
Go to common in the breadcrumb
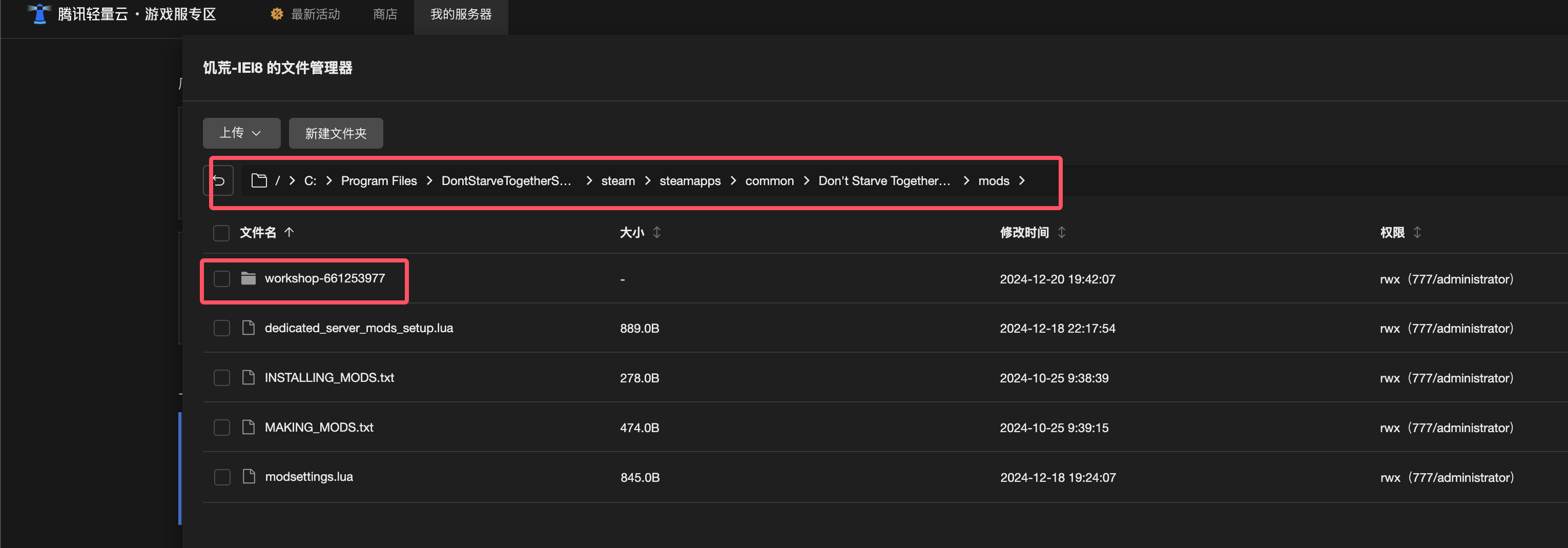[x=769, y=181]
